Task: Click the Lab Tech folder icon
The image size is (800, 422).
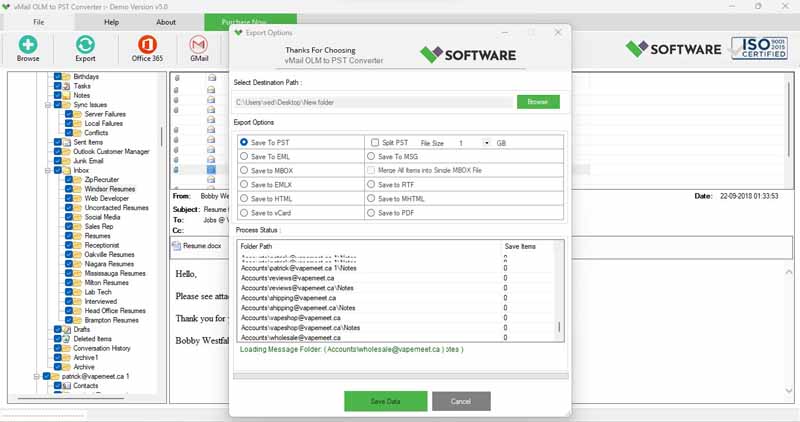Action: (x=78, y=292)
